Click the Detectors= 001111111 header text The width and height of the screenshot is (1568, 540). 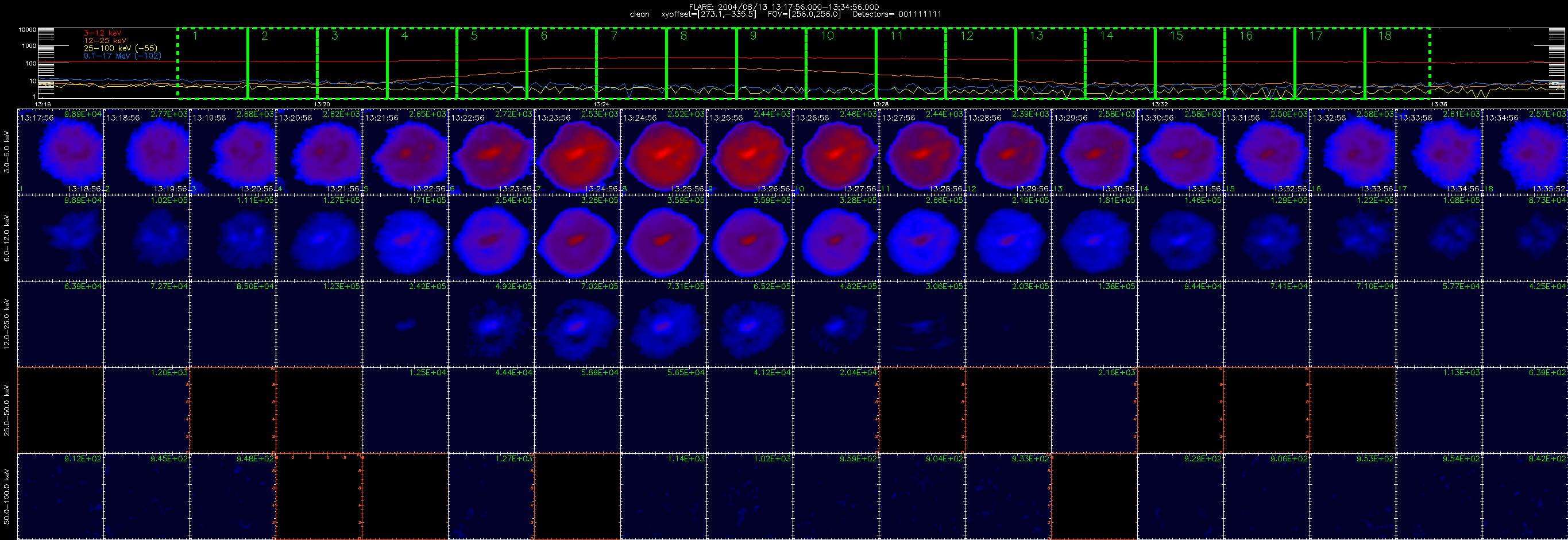tap(897, 14)
